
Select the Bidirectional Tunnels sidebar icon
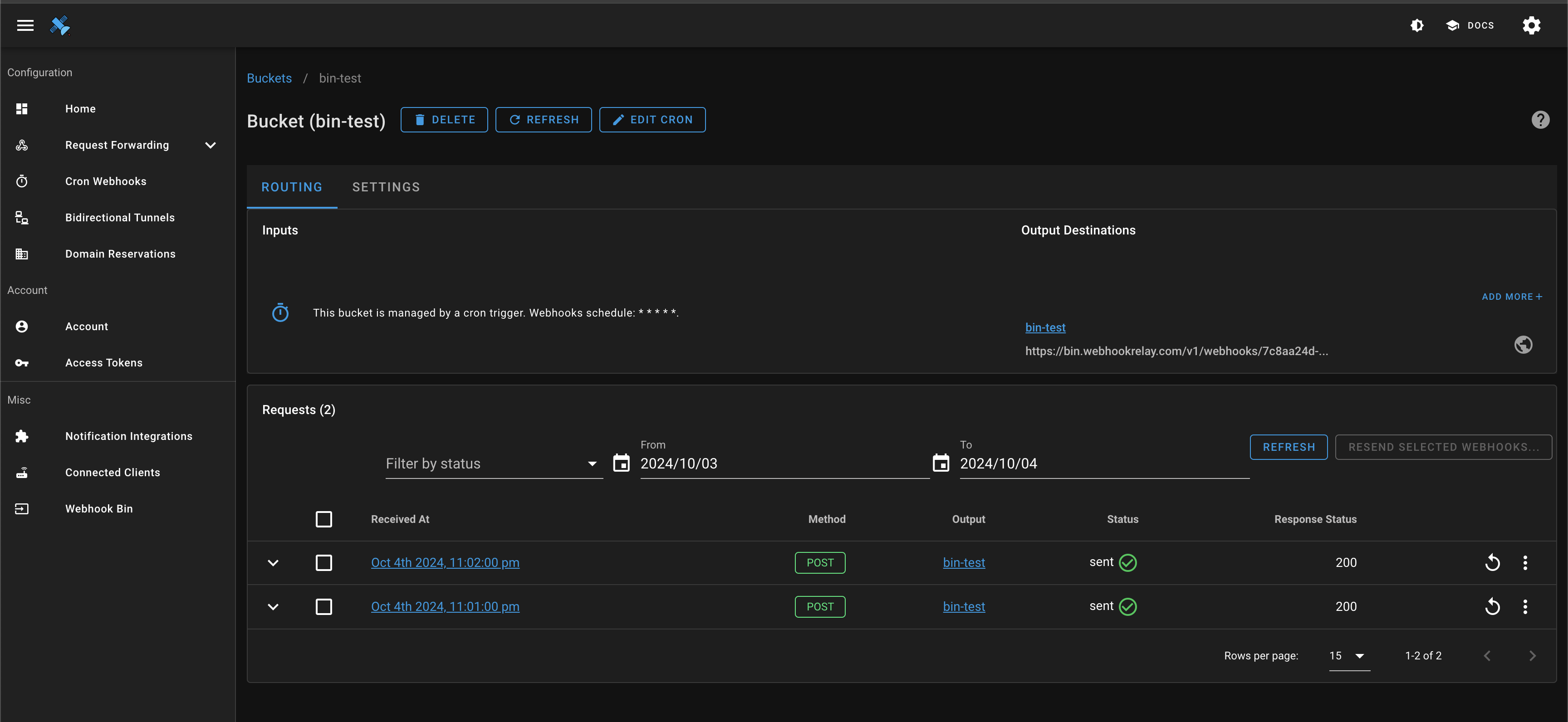point(22,217)
